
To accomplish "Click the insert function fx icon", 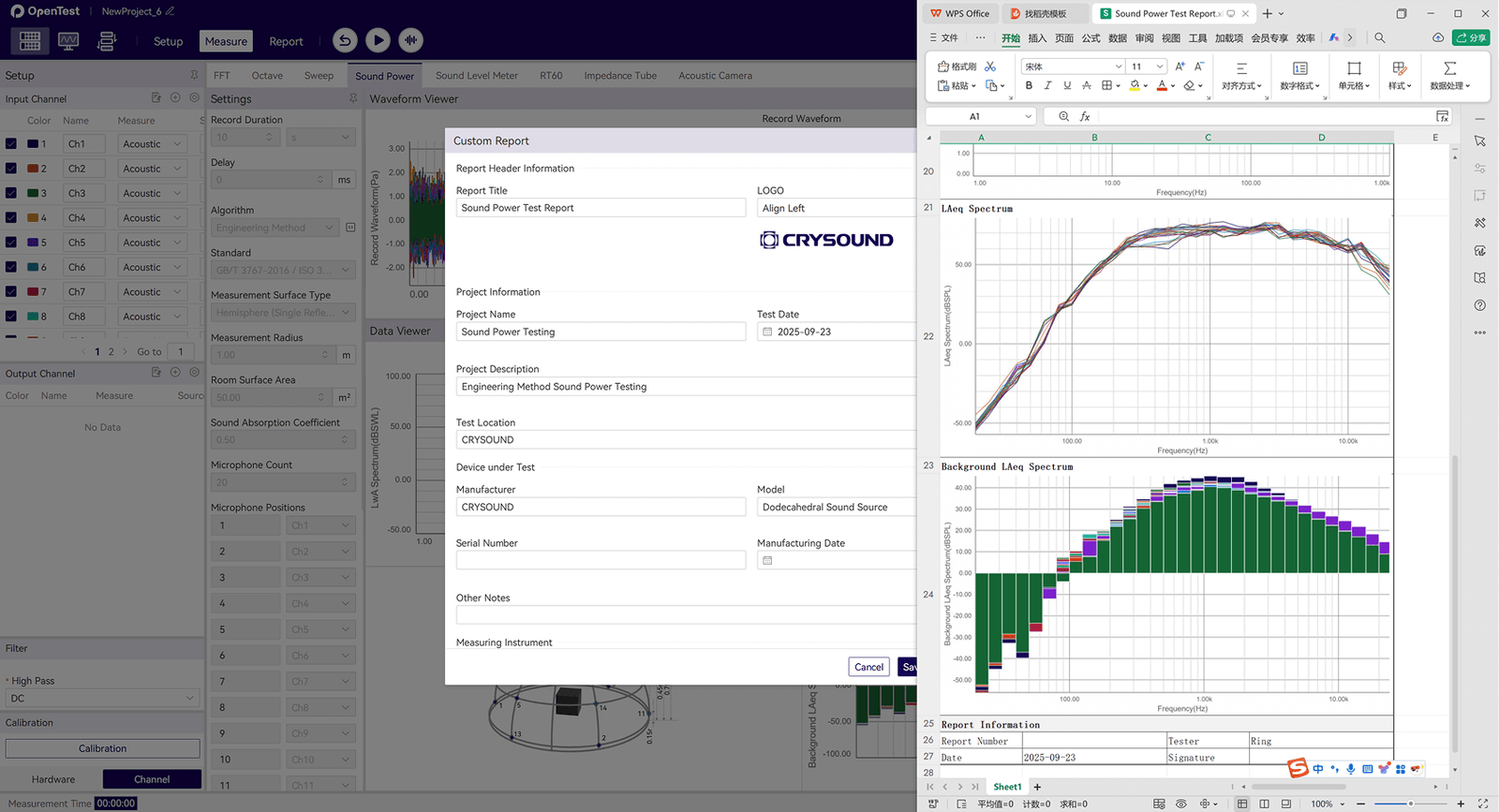I will tap(1085, 116).
